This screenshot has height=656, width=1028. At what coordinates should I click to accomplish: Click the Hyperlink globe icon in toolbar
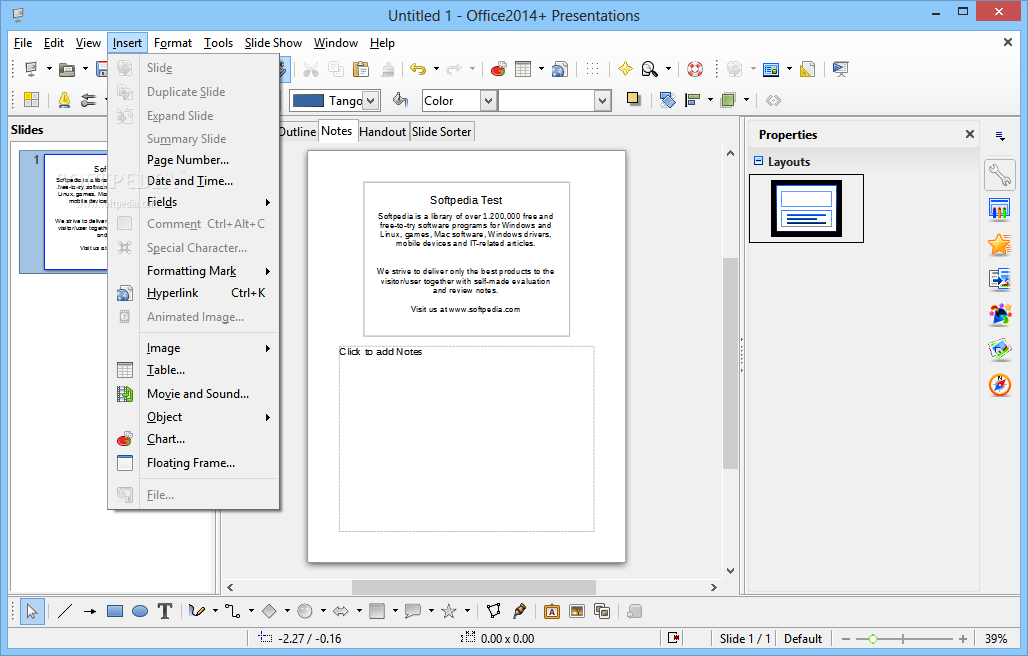(x=559, y=69)
